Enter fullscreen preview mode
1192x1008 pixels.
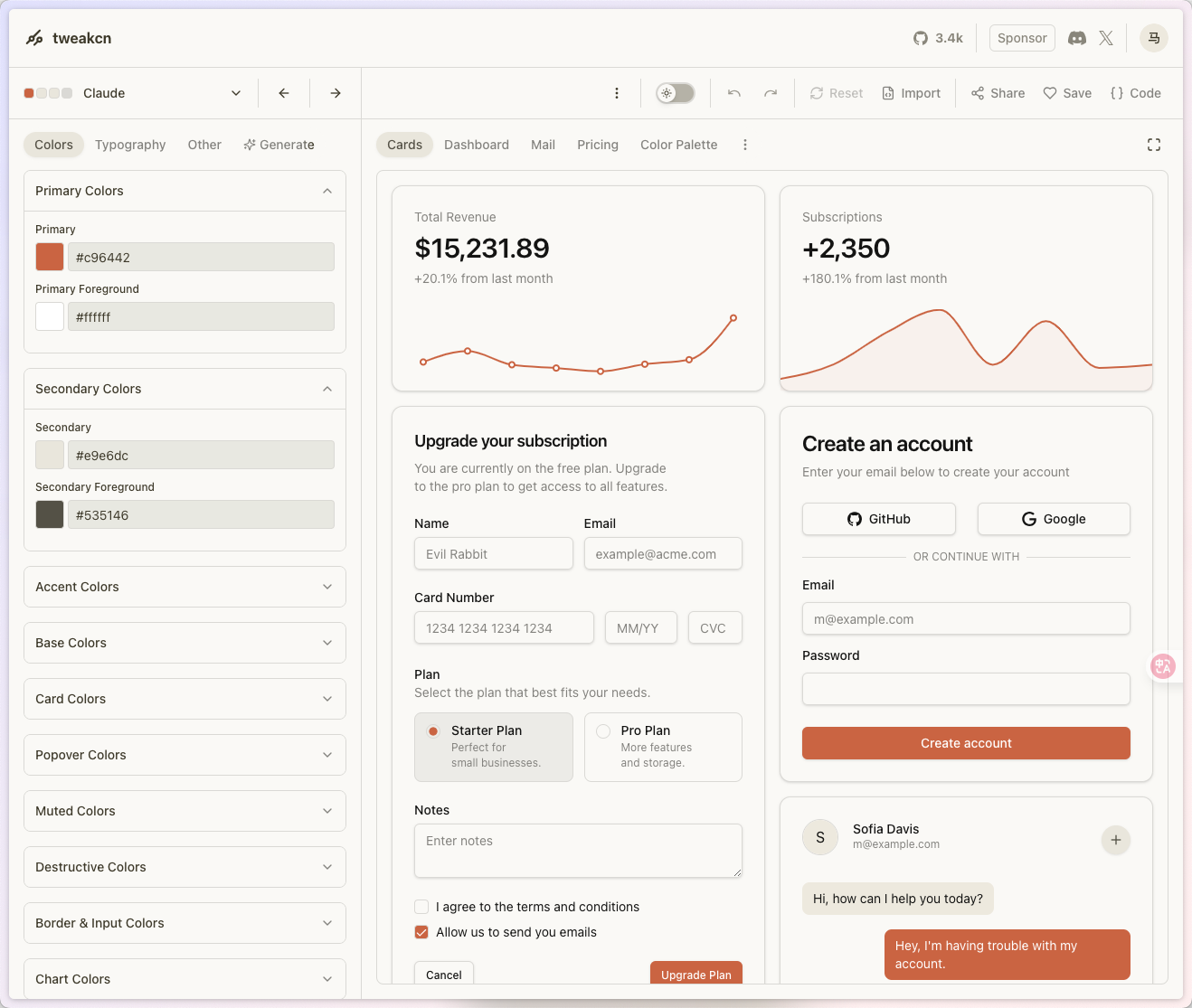1154,145
